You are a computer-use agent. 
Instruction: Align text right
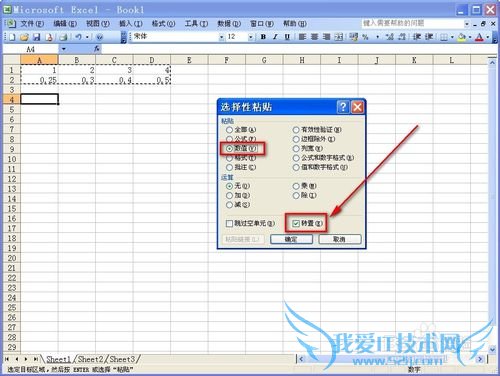[x=326, y=37]
